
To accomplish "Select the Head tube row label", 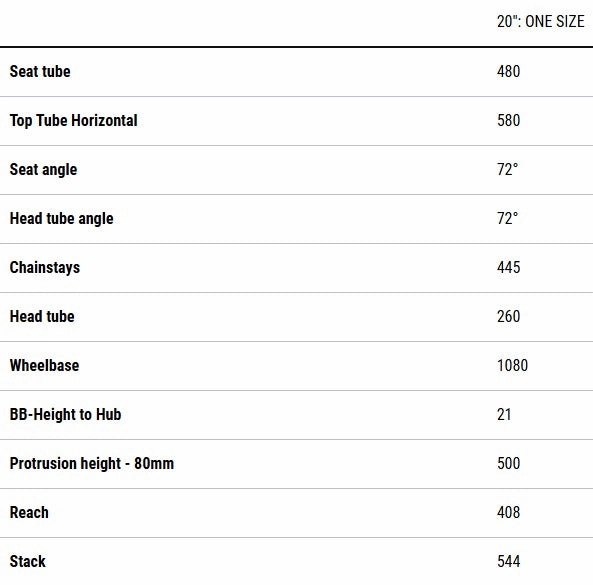I will (x=42, y=317).
